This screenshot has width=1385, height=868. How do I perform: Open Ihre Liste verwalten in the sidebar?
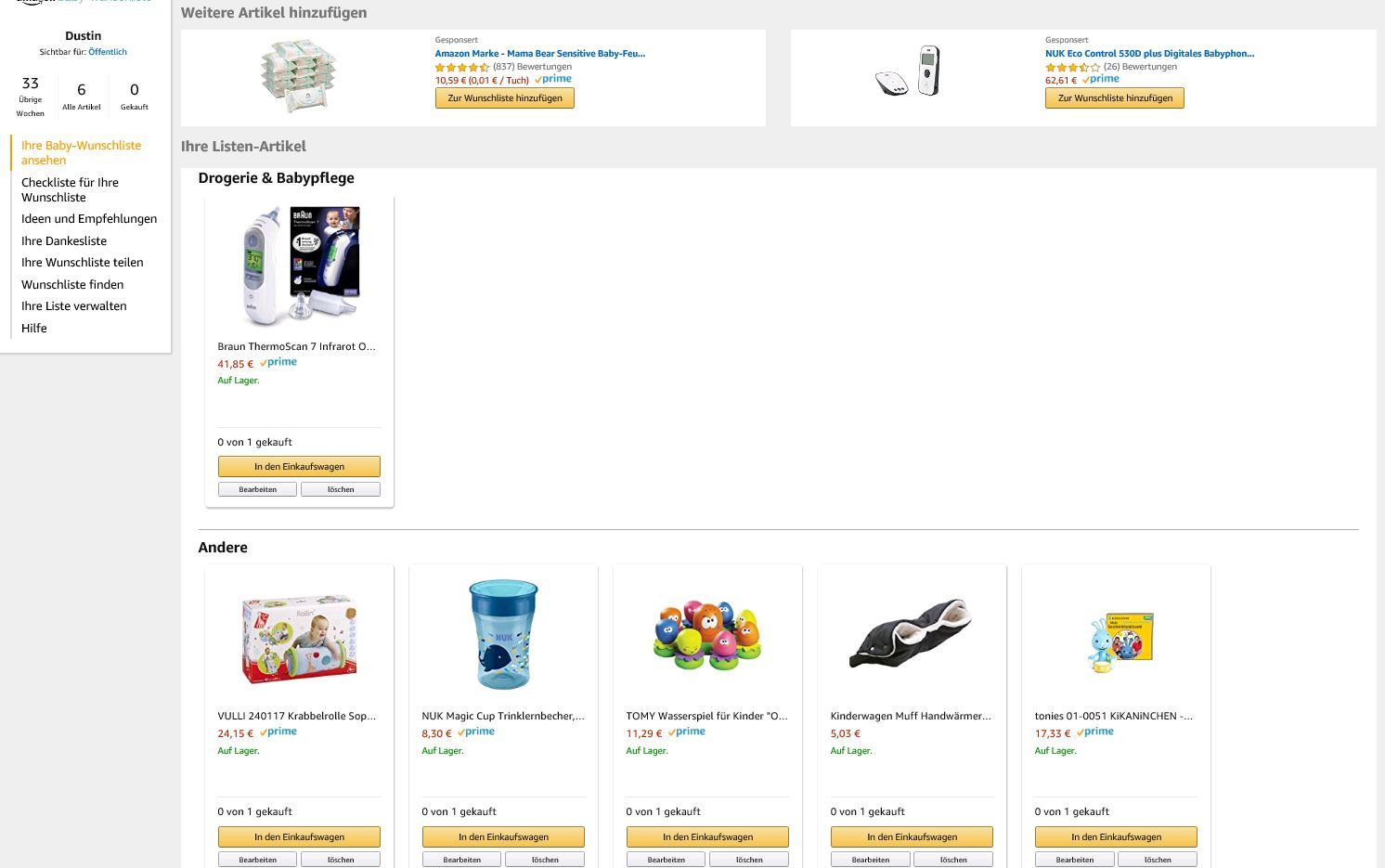click(74, 306)
